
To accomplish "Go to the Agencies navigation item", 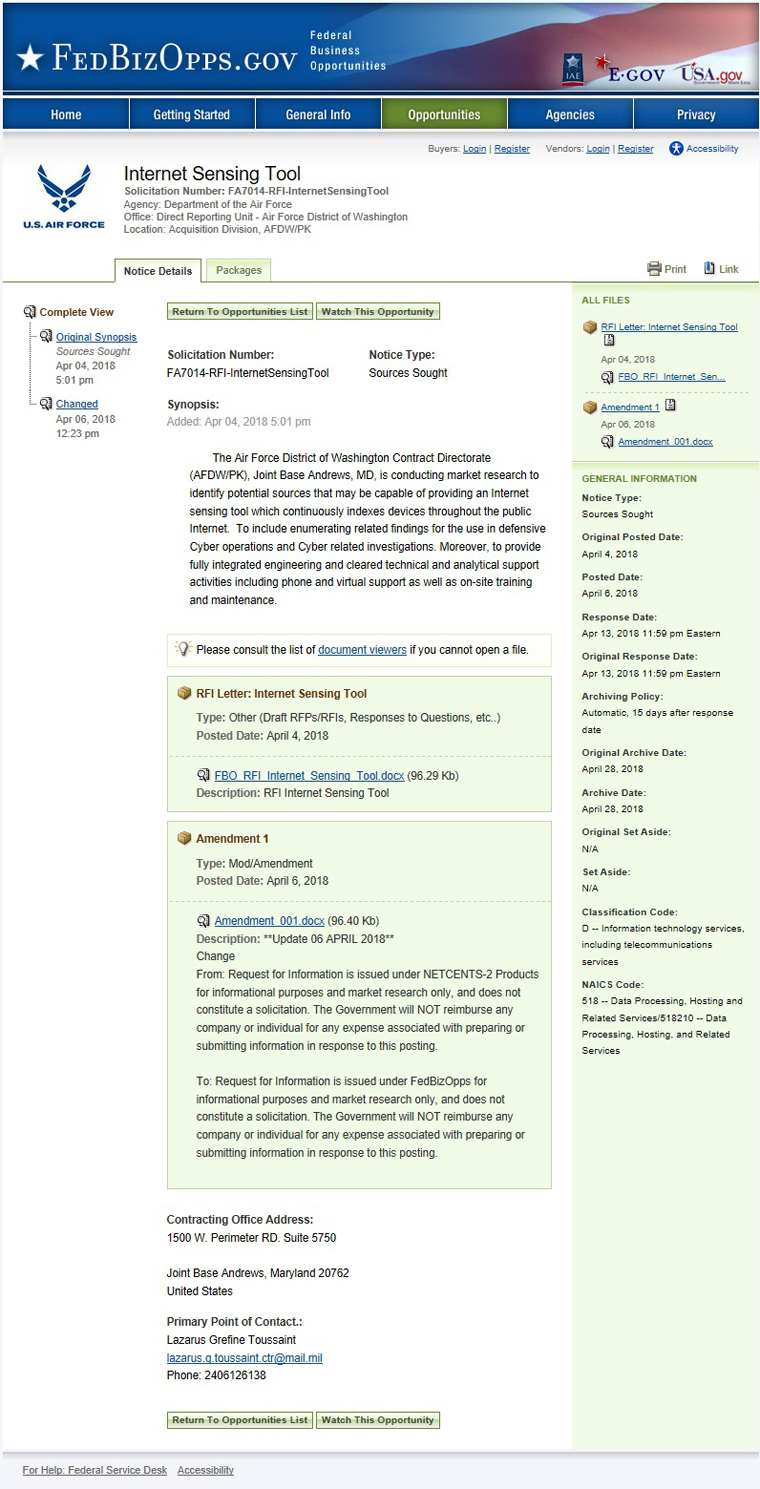I will [570, 115].
